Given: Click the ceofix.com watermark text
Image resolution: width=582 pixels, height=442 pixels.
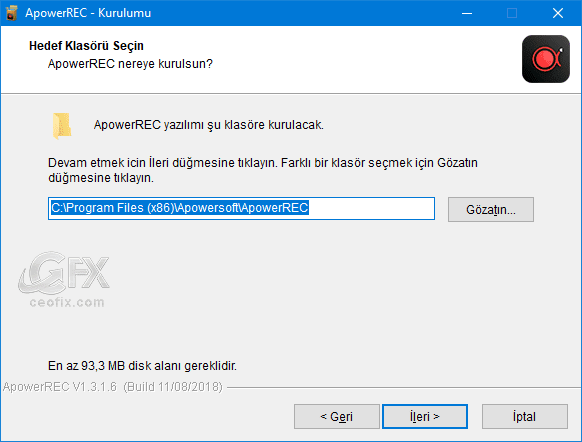Looking at the screenshot, I should pyautogui.click(x=67, y=302).
